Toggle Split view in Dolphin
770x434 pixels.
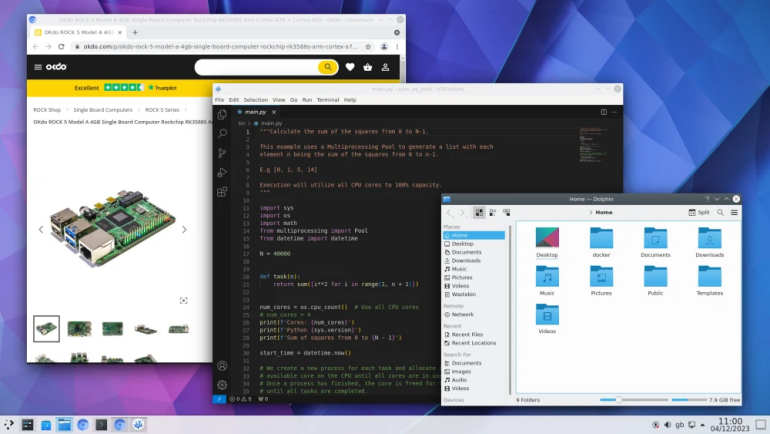(699, 212)
